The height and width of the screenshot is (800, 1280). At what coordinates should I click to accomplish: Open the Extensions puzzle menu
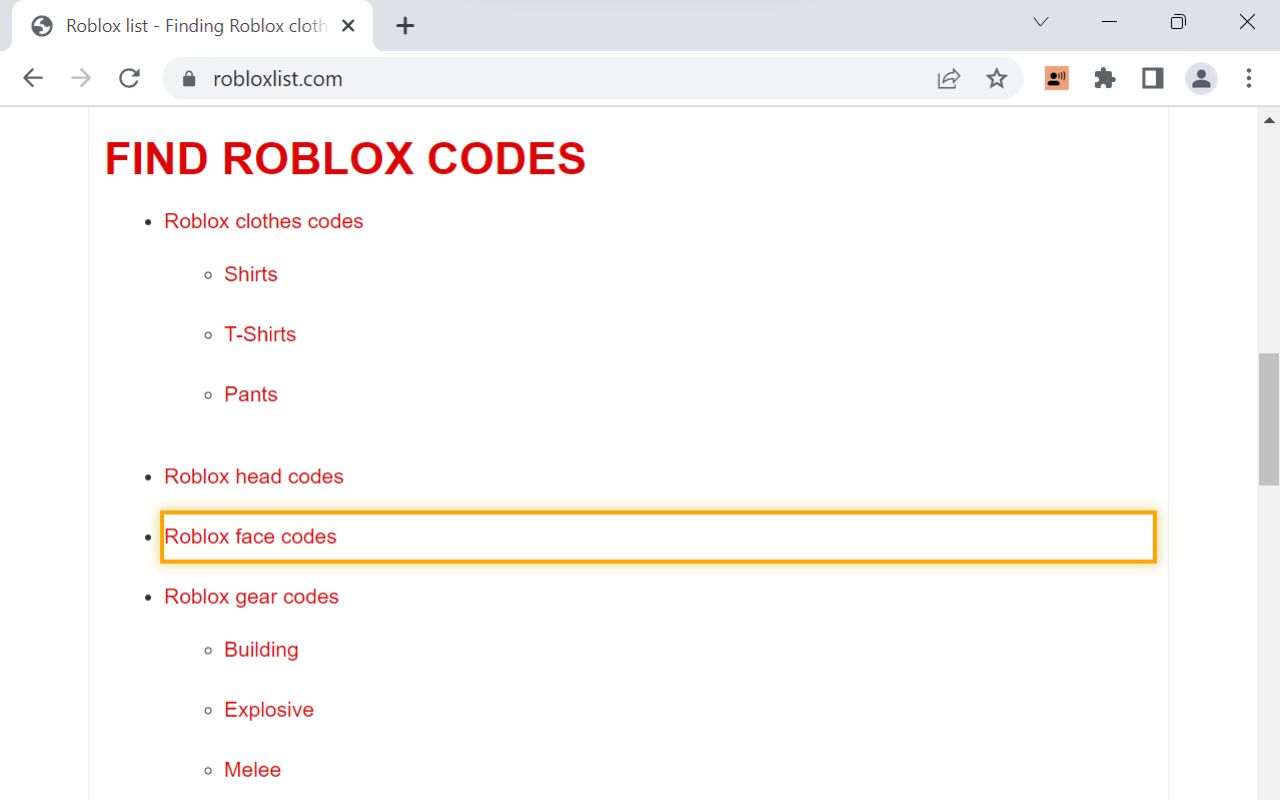tap(1105, 78)
